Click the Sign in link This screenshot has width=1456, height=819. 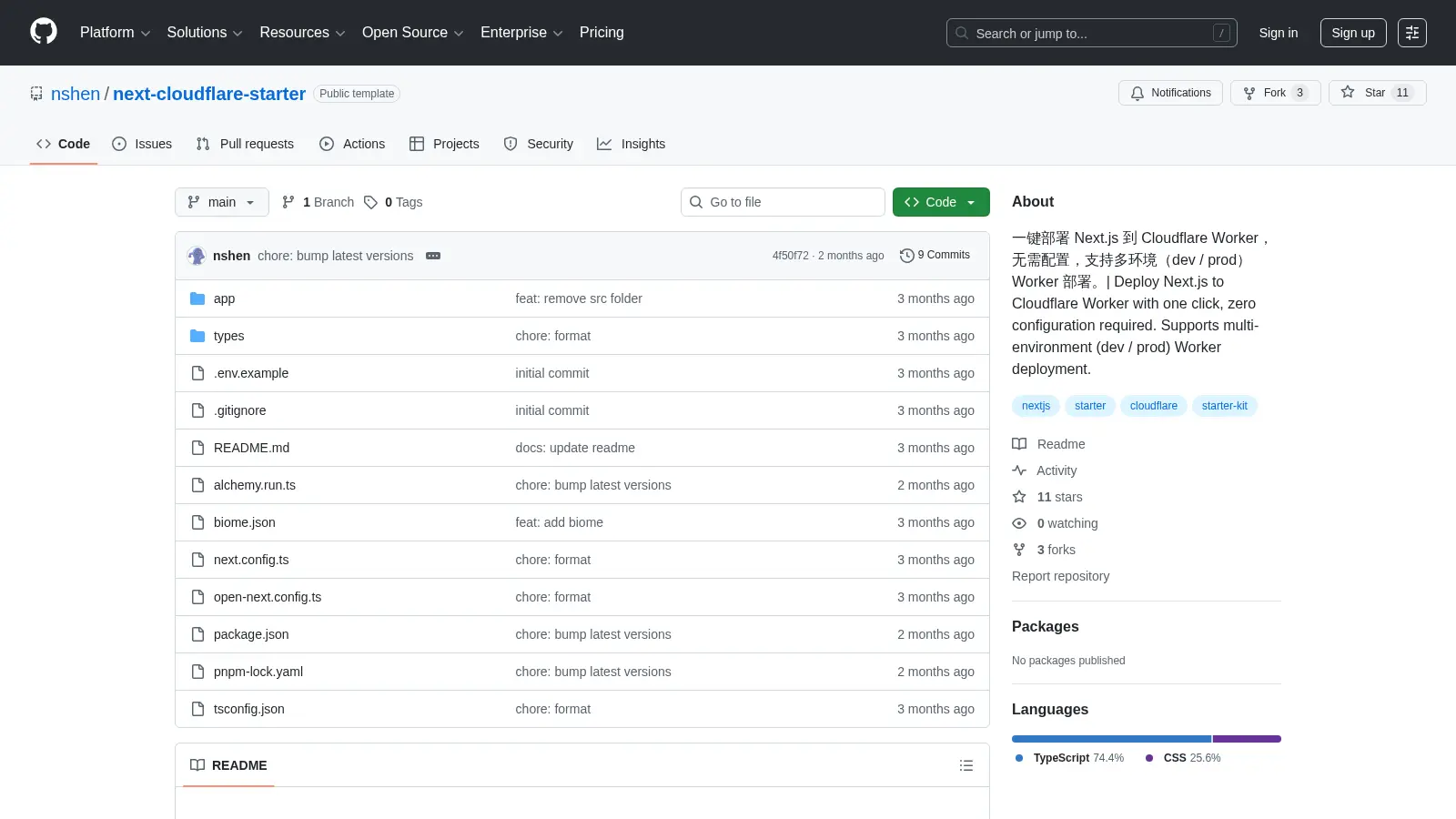1279,33
